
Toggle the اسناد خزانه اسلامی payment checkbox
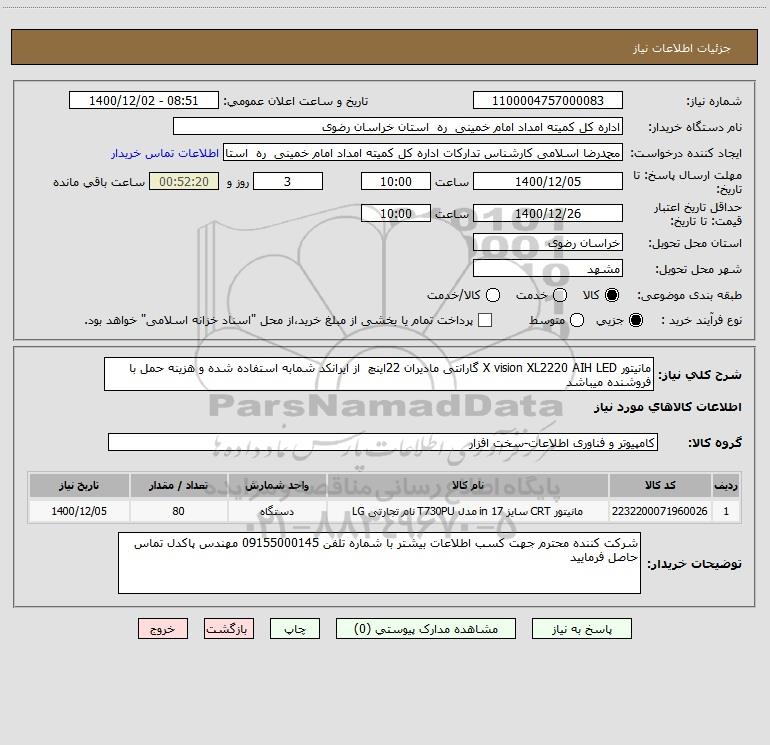coord(485,320)
